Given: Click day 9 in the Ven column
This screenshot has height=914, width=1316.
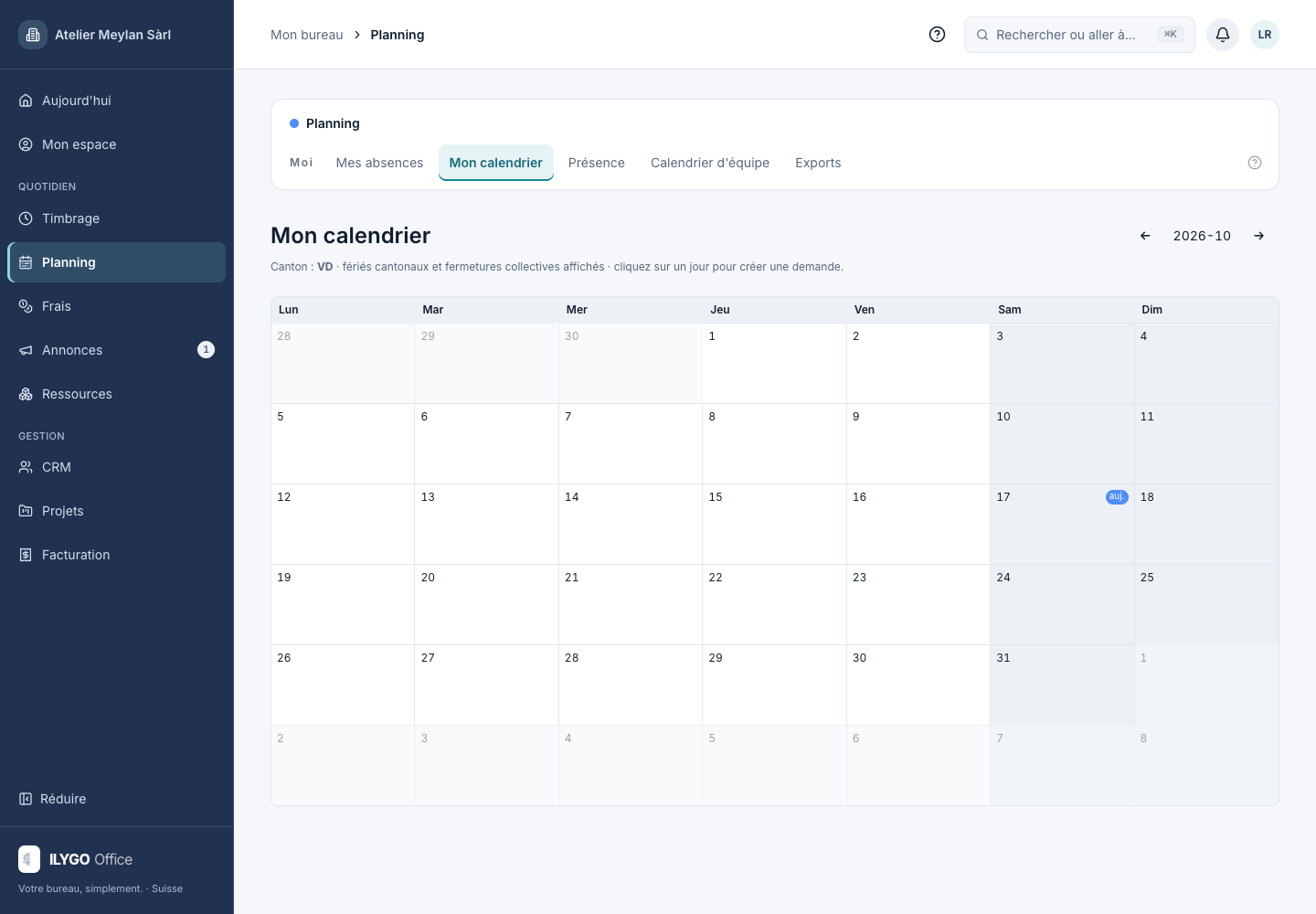Looking at the screenshot, I should coord(918,443).
